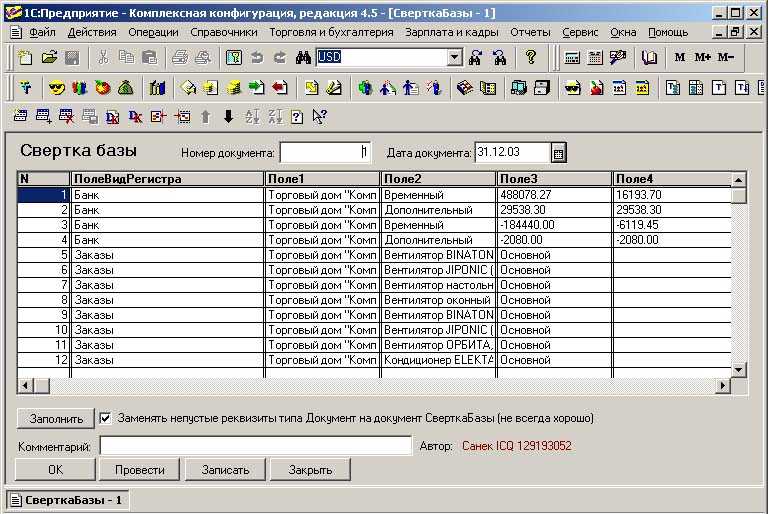Click the green arrow document icon
The width and height of the screenshot is (768, 514).
256,88
